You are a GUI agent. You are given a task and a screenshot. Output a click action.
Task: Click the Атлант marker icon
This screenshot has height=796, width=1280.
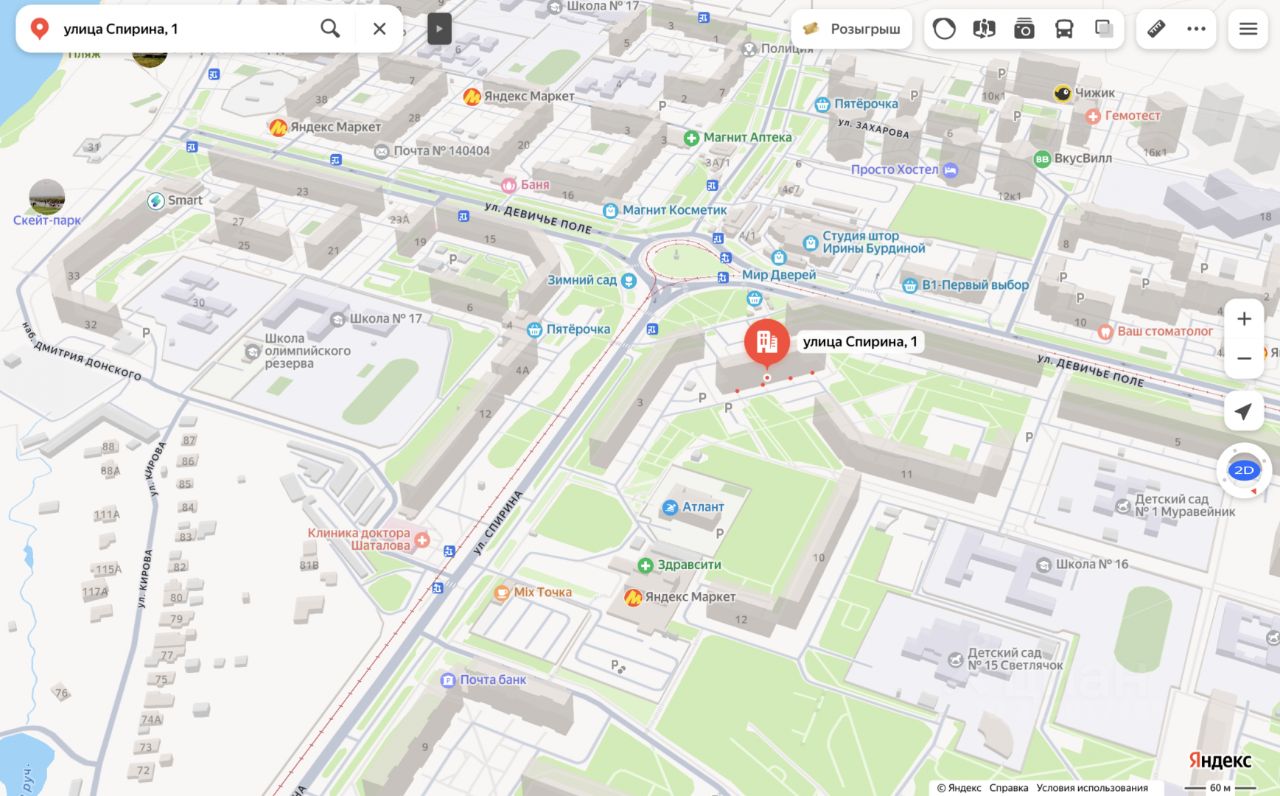670,507
